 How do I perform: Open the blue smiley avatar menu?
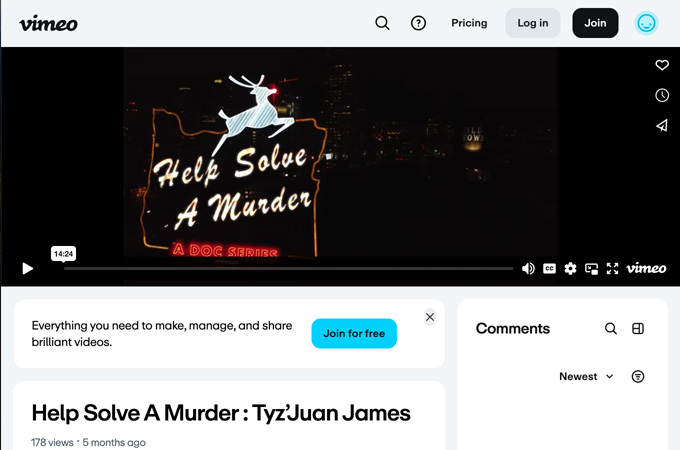[x=646, y=23]
